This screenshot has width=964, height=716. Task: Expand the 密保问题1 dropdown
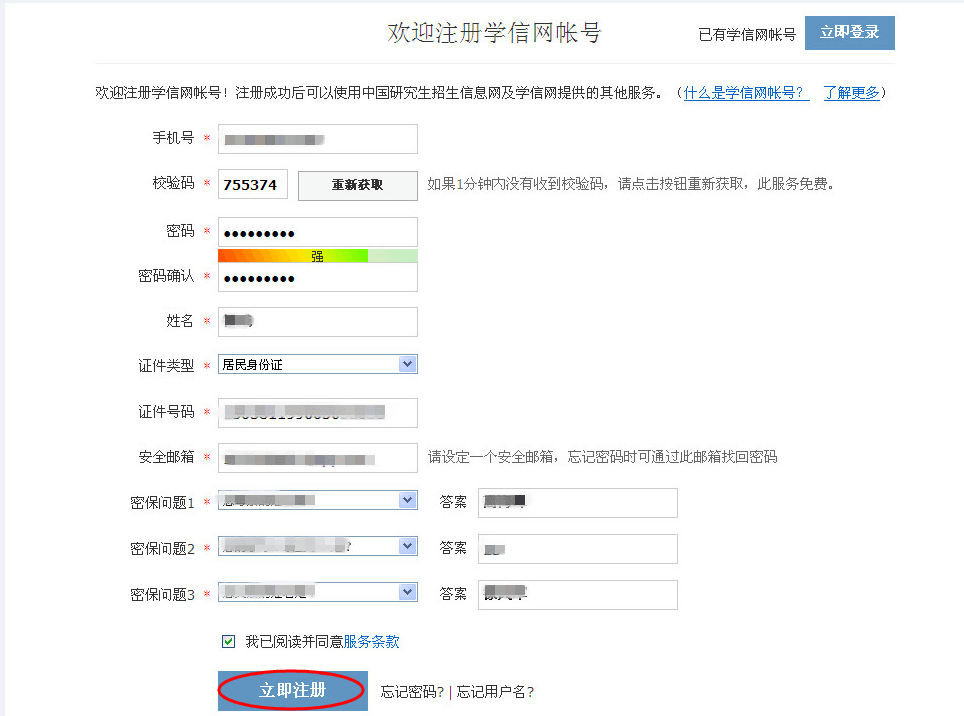click(317, 500)
